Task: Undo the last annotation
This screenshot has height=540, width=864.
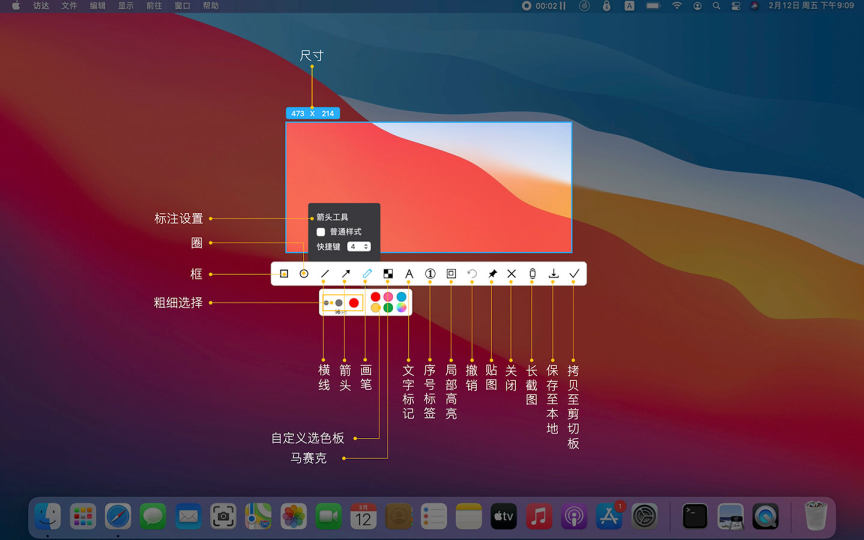Action: point(471,273)
